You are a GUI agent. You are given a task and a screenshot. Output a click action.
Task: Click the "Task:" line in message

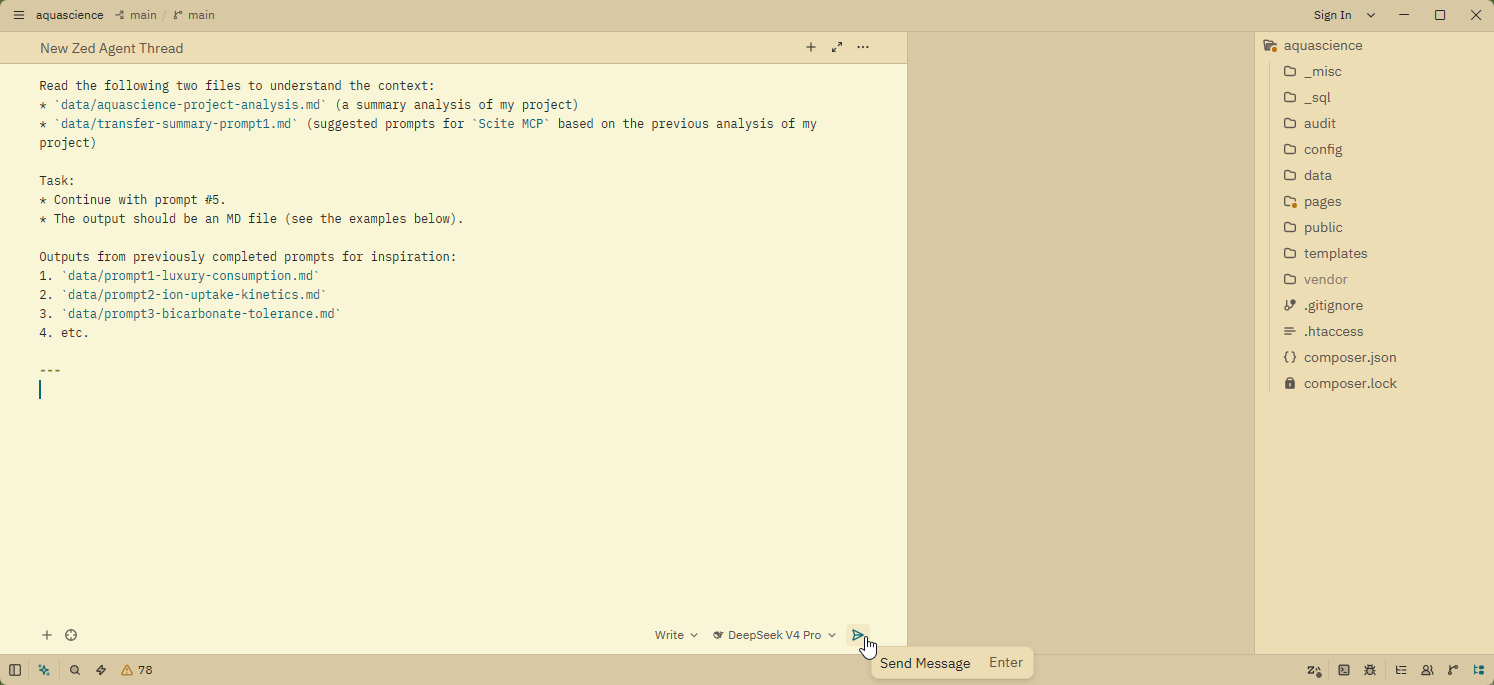point(57,181)
